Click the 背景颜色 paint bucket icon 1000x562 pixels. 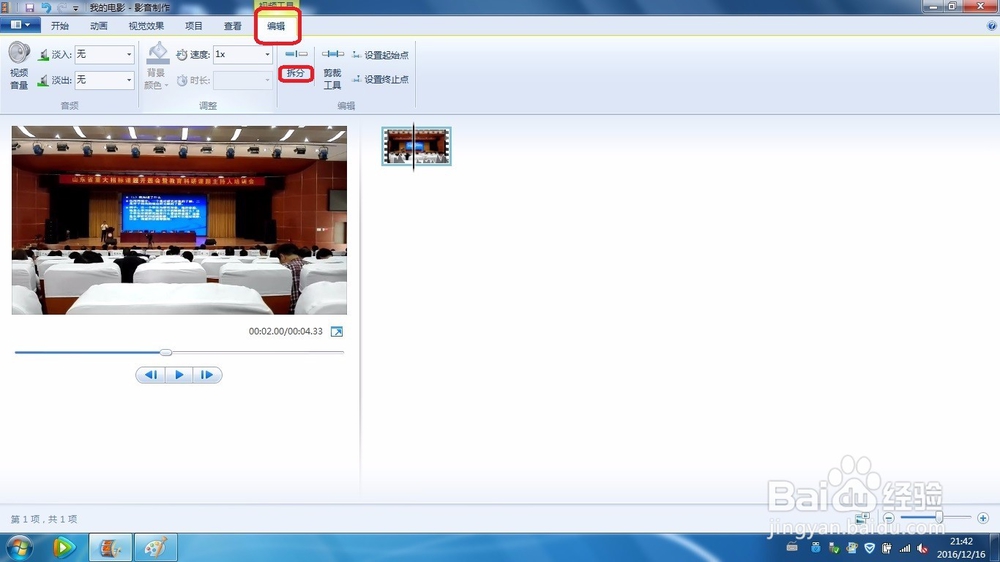pos(158,53)
